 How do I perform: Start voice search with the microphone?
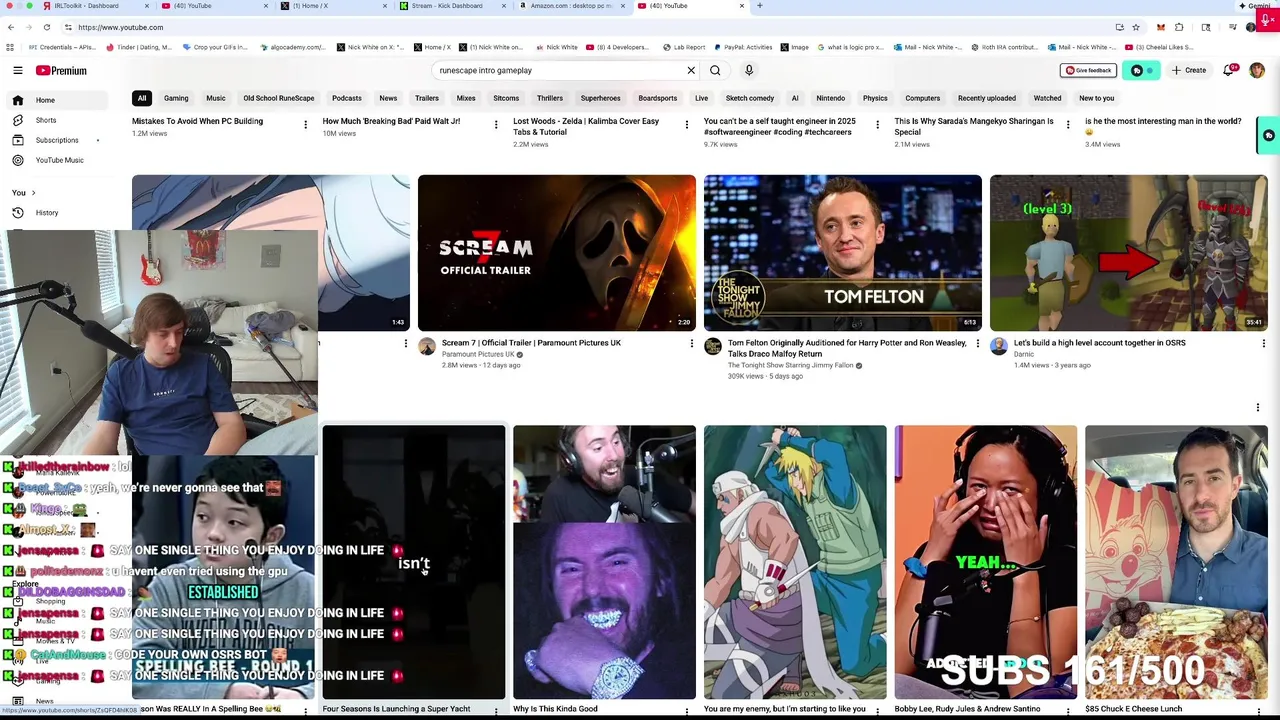click(x=749, y=70)
